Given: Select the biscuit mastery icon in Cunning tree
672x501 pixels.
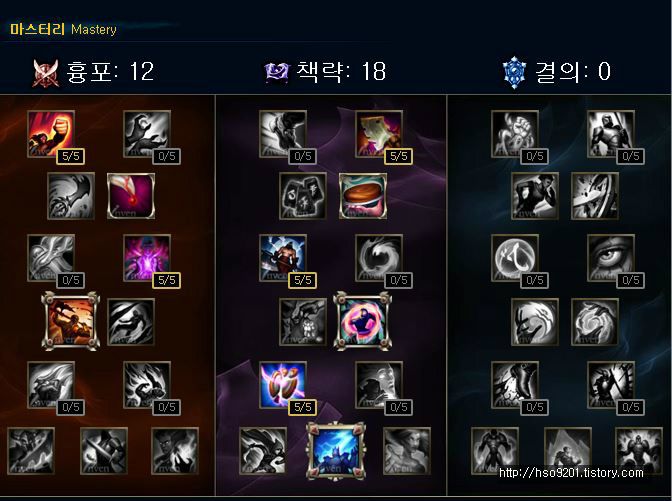Looking at the screenshot, I should (363, 196).
